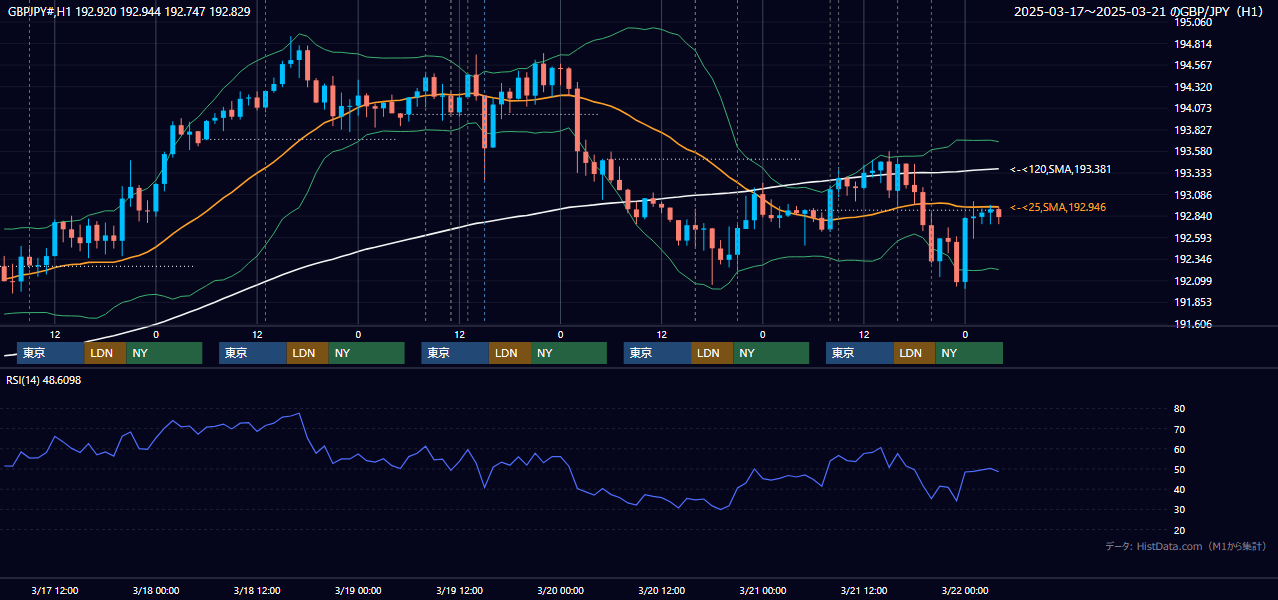
Task: Click the RSI(14) 48.6098 indicator label
Action: [44, 380]
